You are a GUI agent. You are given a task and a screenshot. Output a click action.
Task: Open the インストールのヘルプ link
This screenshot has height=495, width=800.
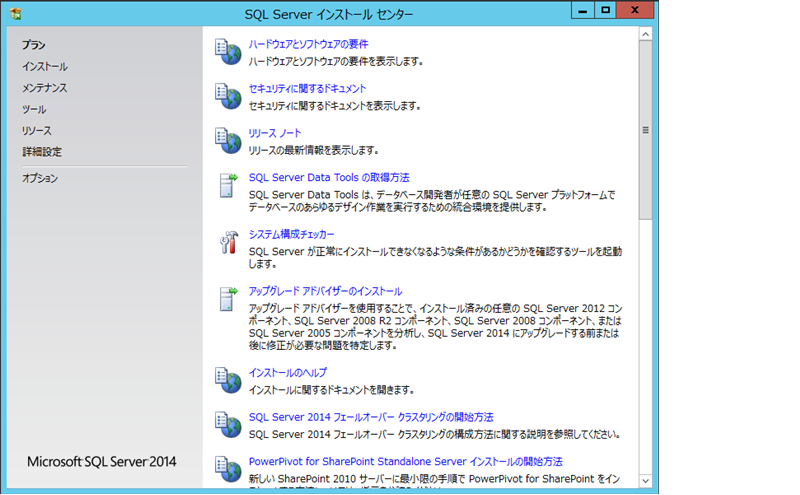[288, 373]
